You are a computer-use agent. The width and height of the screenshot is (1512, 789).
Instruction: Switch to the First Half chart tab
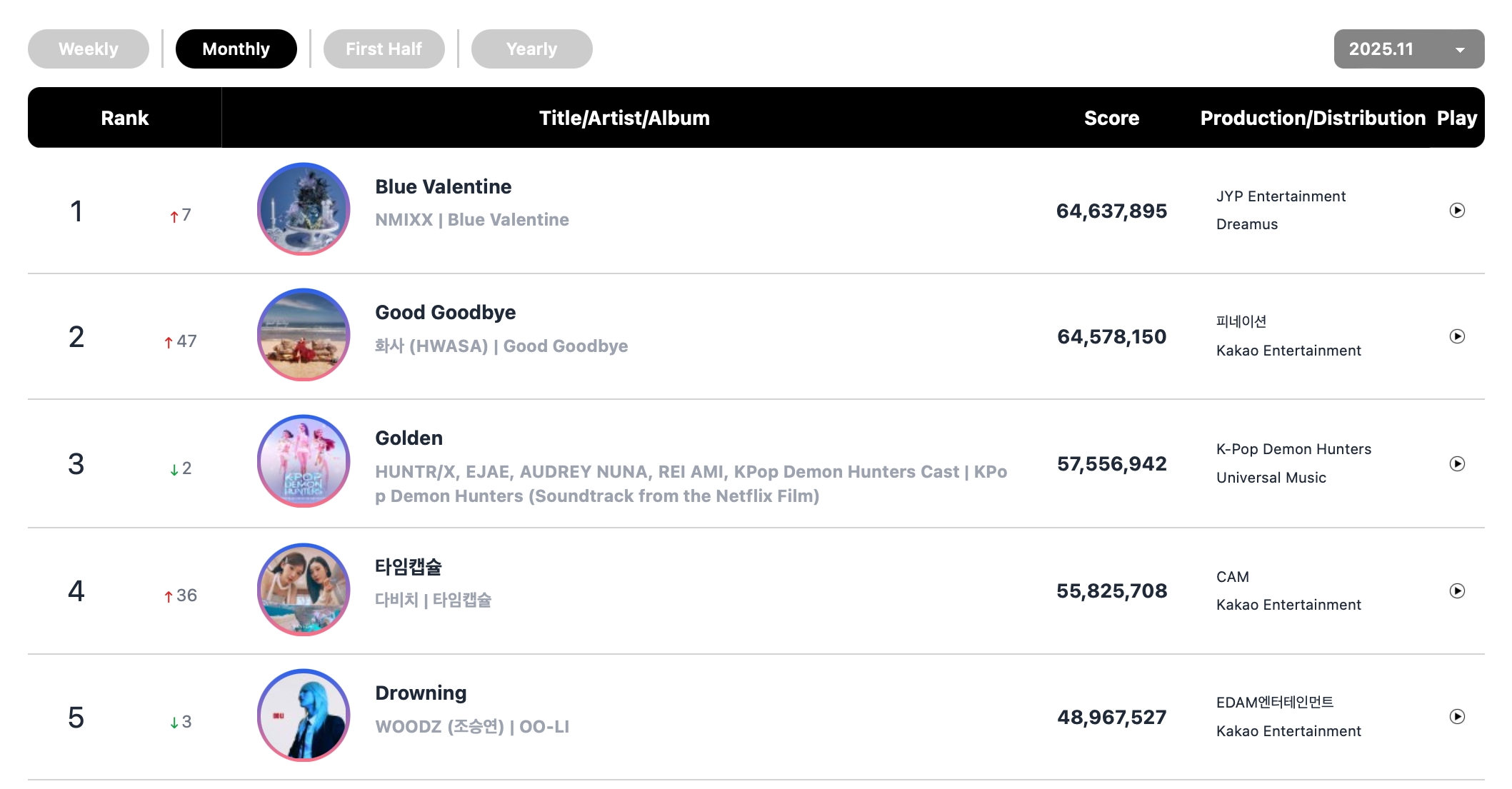(x=384, y=49)
